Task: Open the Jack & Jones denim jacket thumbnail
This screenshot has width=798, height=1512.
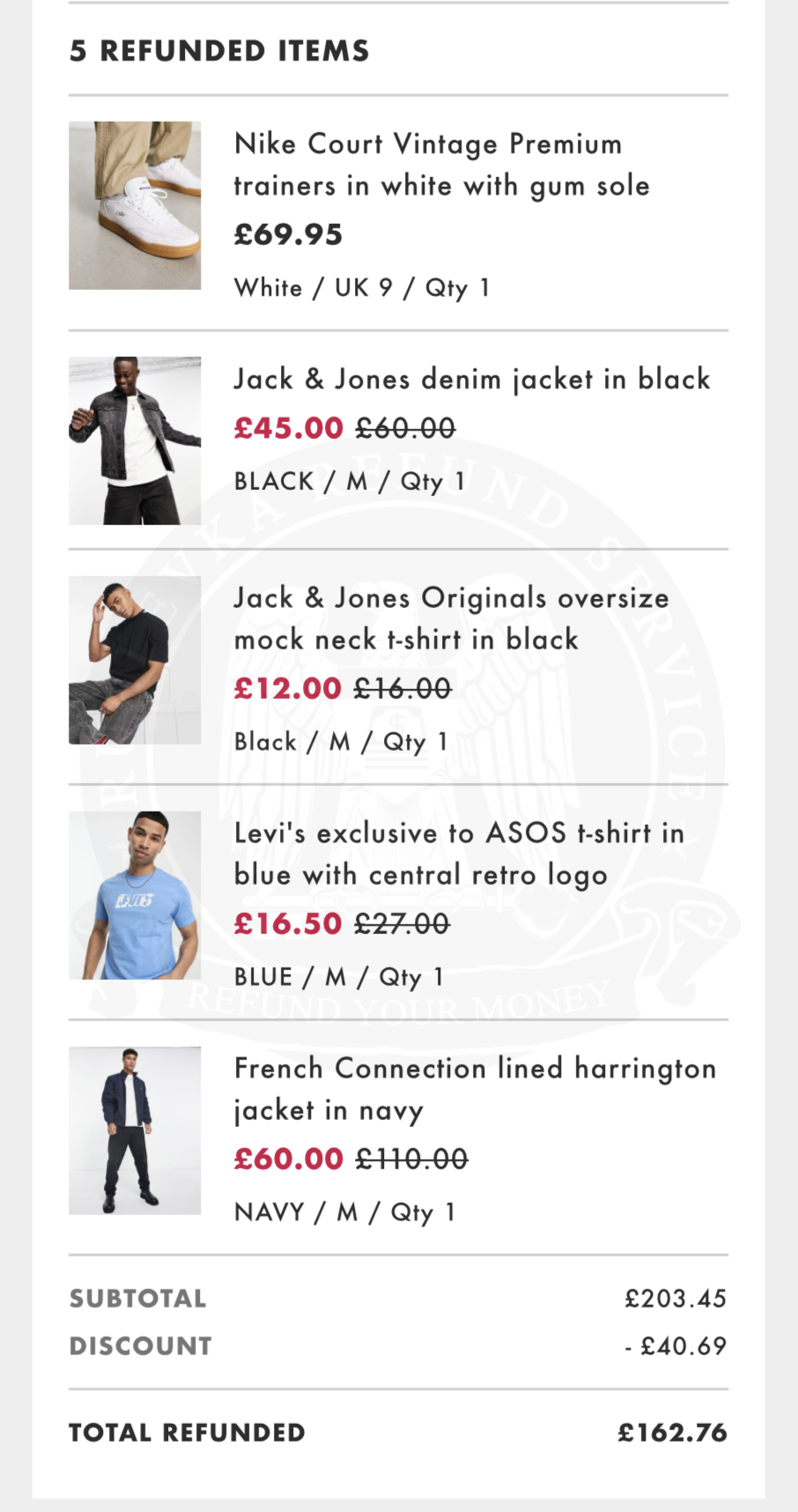Action: [135, 441]
